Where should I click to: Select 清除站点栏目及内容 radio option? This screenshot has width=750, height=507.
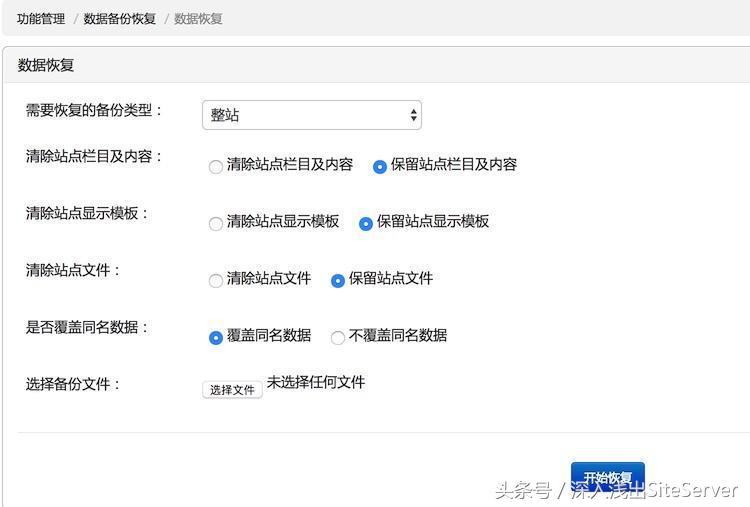(216, 166)
